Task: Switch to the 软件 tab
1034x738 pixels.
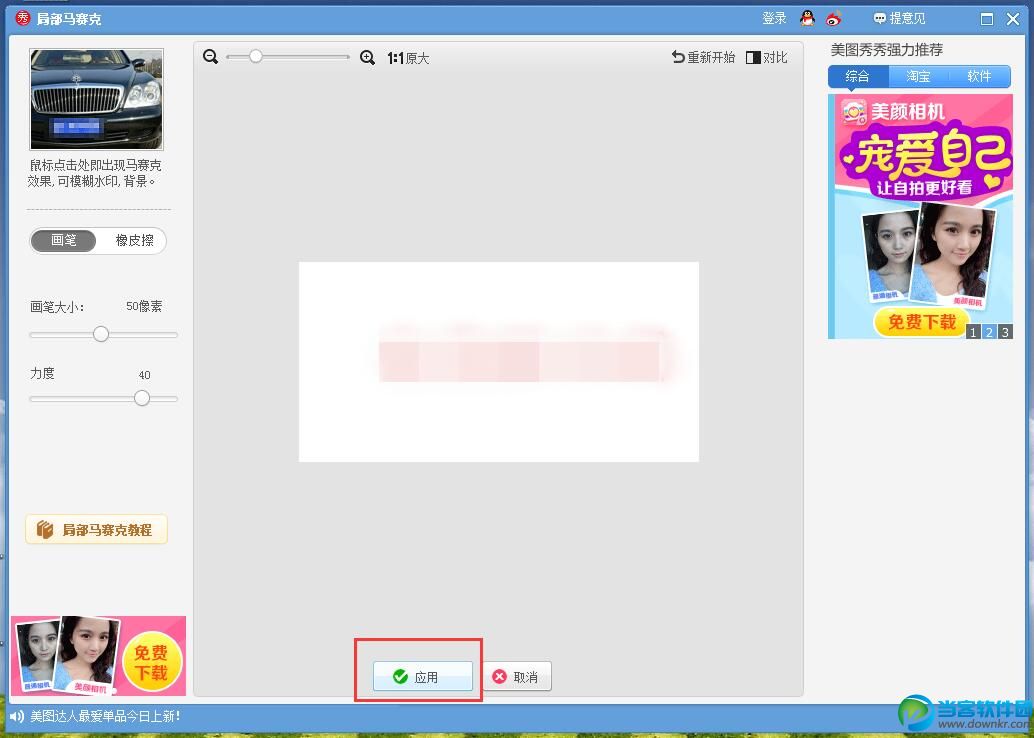Action: click(x=979, y=76)
